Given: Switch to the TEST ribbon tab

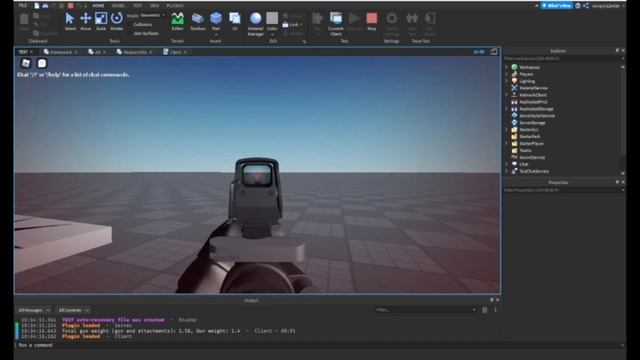Looking at the screenshot, I should [x=138, y=6].
